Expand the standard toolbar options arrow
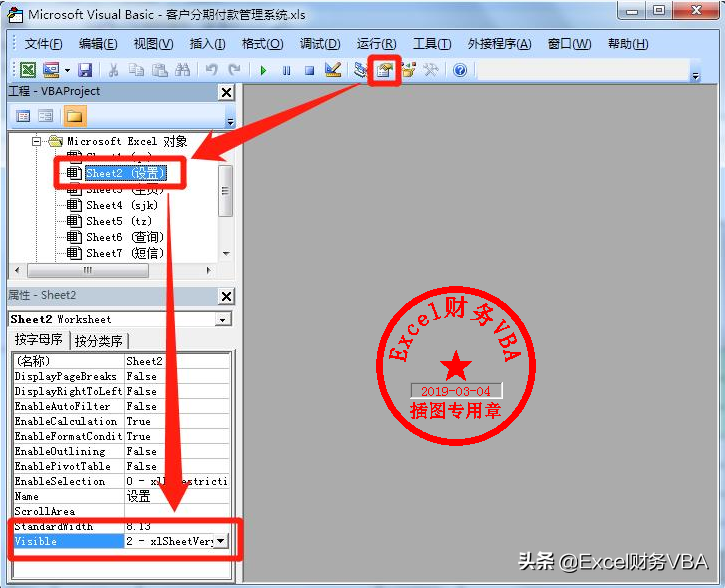725x588 pixels. (x=695, y=76)
